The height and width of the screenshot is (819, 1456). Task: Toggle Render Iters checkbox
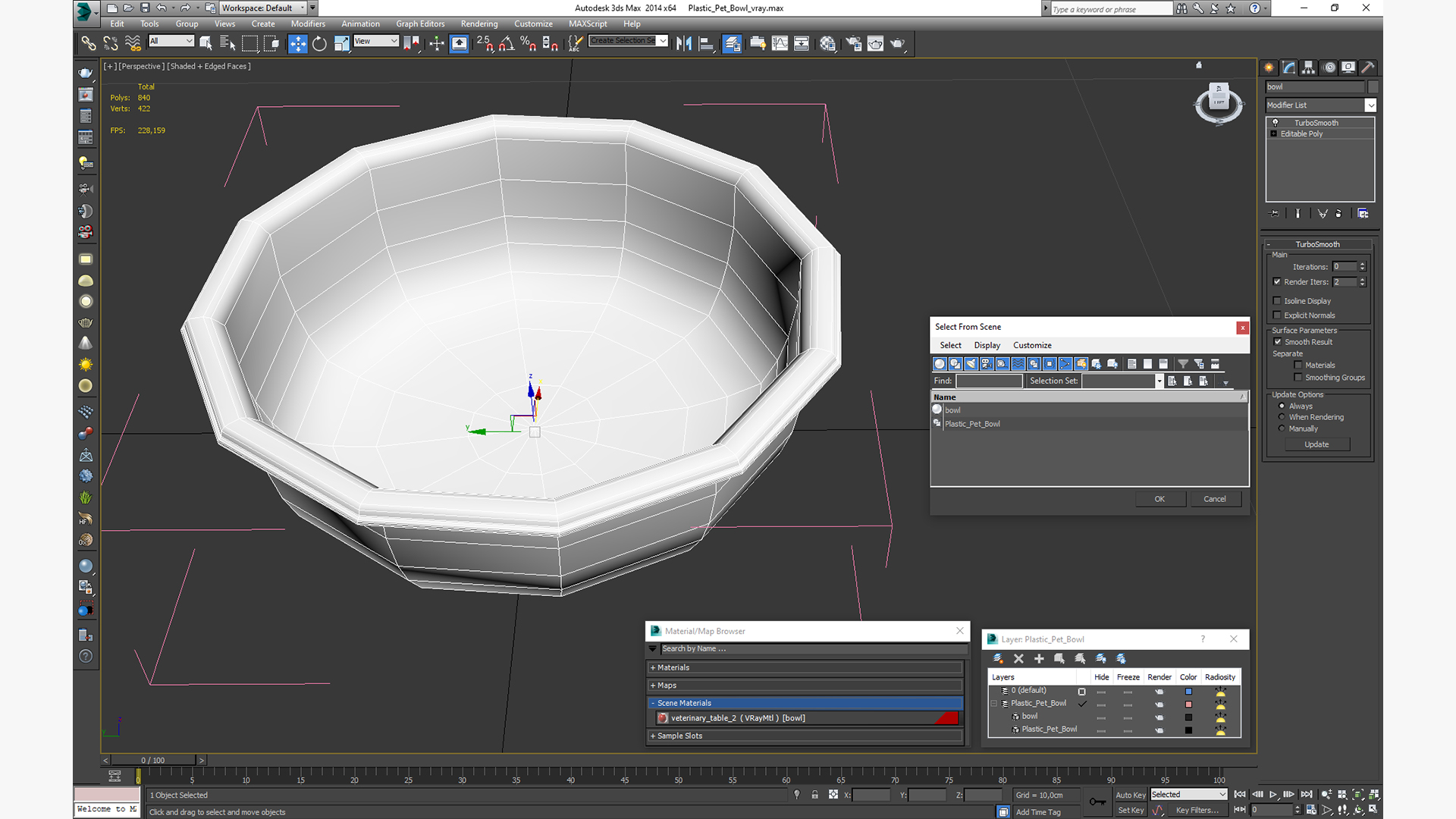(x=1277, y=282)
